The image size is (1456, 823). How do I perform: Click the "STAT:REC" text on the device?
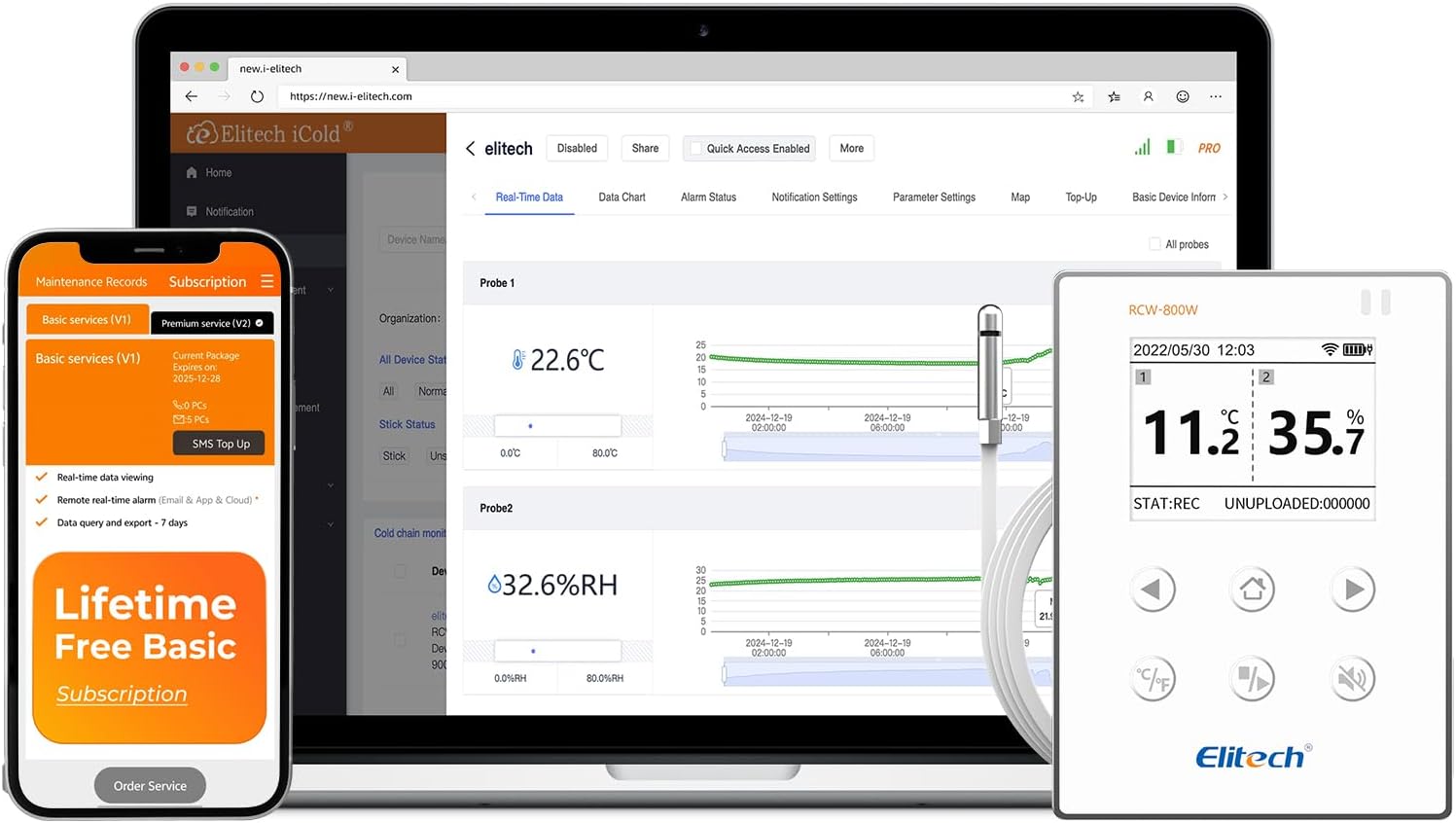[1166, 504]
